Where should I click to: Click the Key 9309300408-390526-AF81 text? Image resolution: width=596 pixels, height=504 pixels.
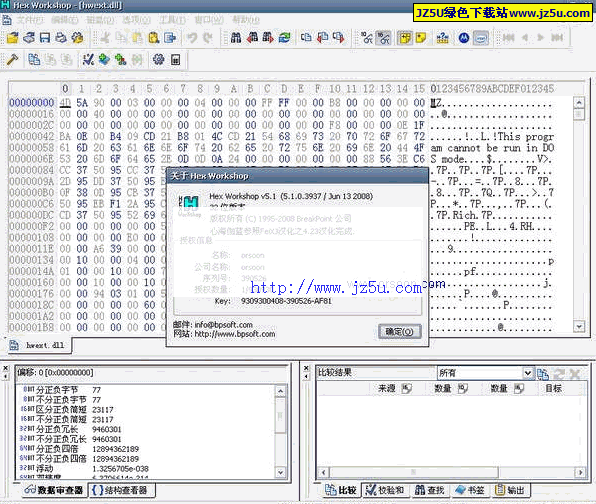click(x=286, y=301)
